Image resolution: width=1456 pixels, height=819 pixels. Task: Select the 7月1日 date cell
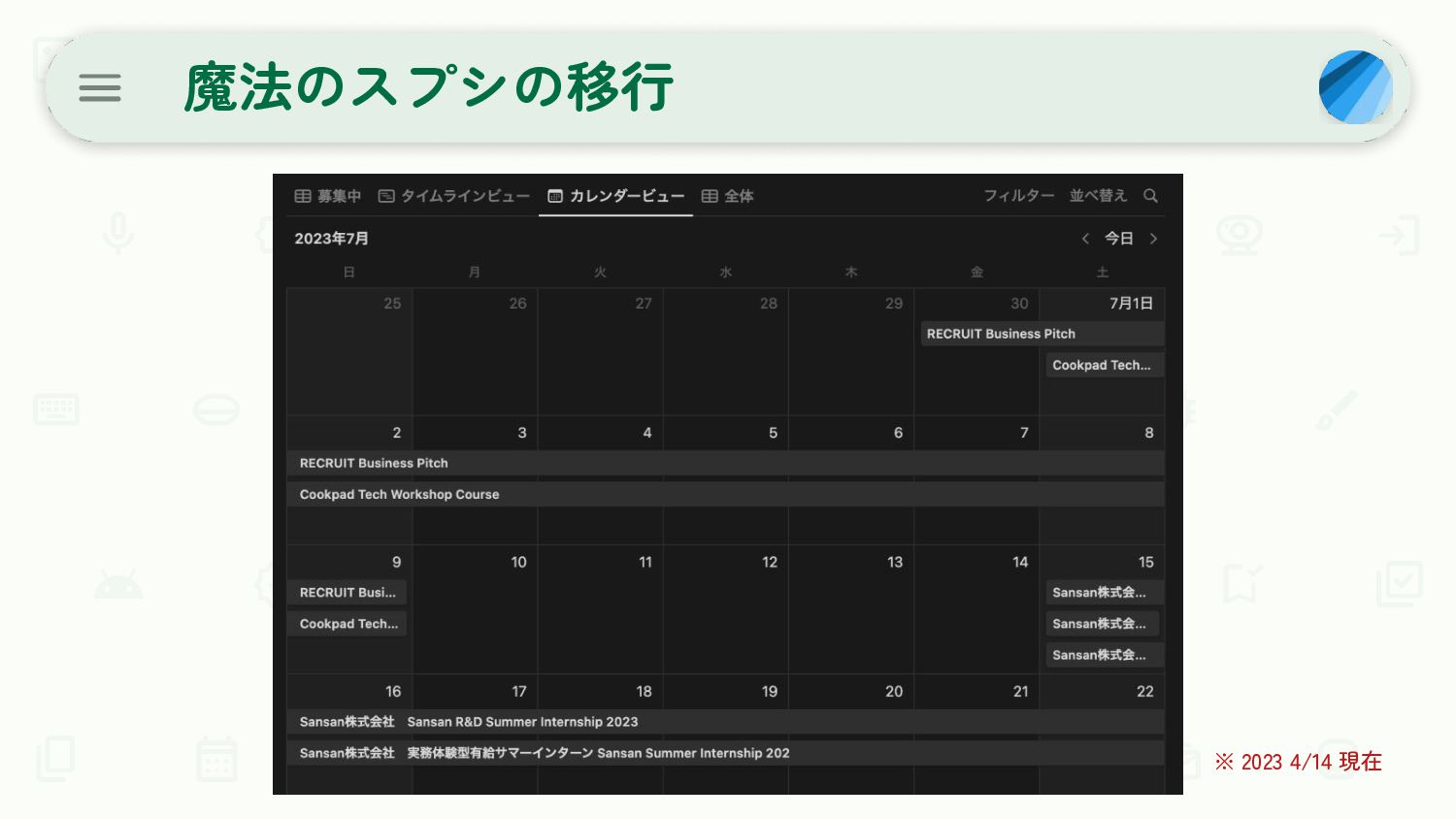point(1102,351)
